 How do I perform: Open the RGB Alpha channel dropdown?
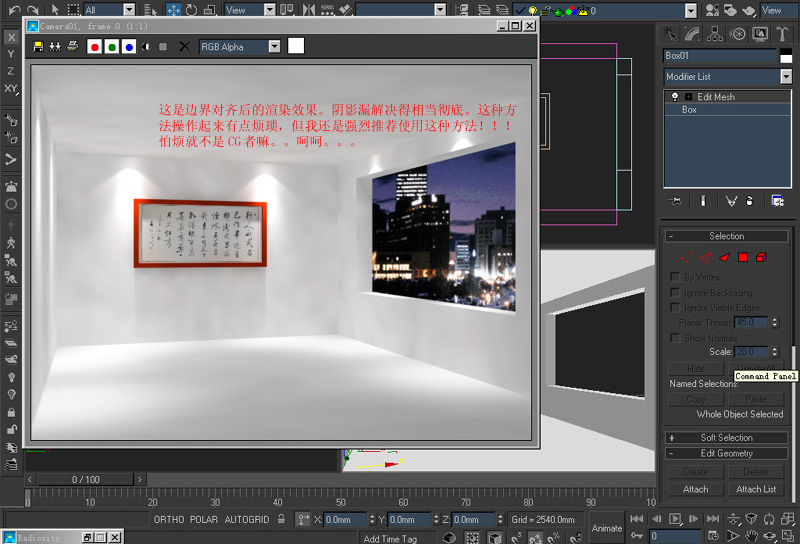[240, 46]
